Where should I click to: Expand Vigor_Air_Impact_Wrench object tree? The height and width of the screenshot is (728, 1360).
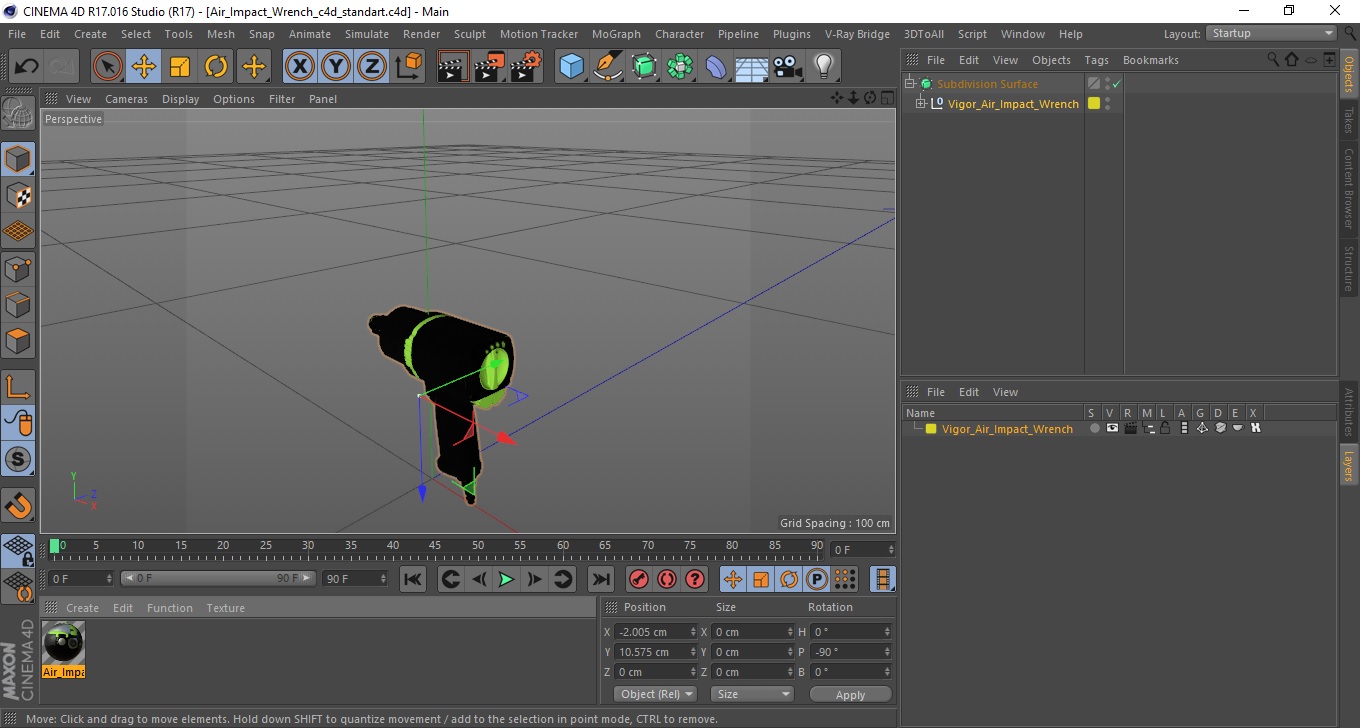[921, 103]
